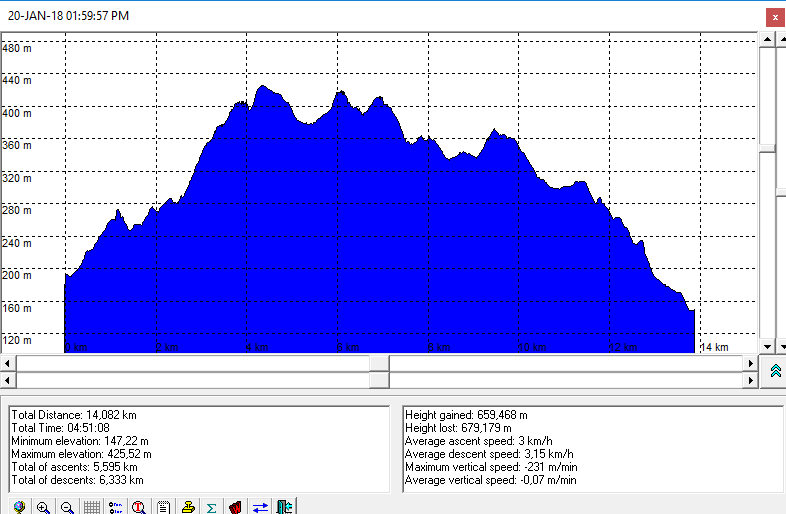Viewport: 786px width, 514px height.
Task: Zoom out with the minus magnifier
Action: pyautogui.click(x=67, y=507)
